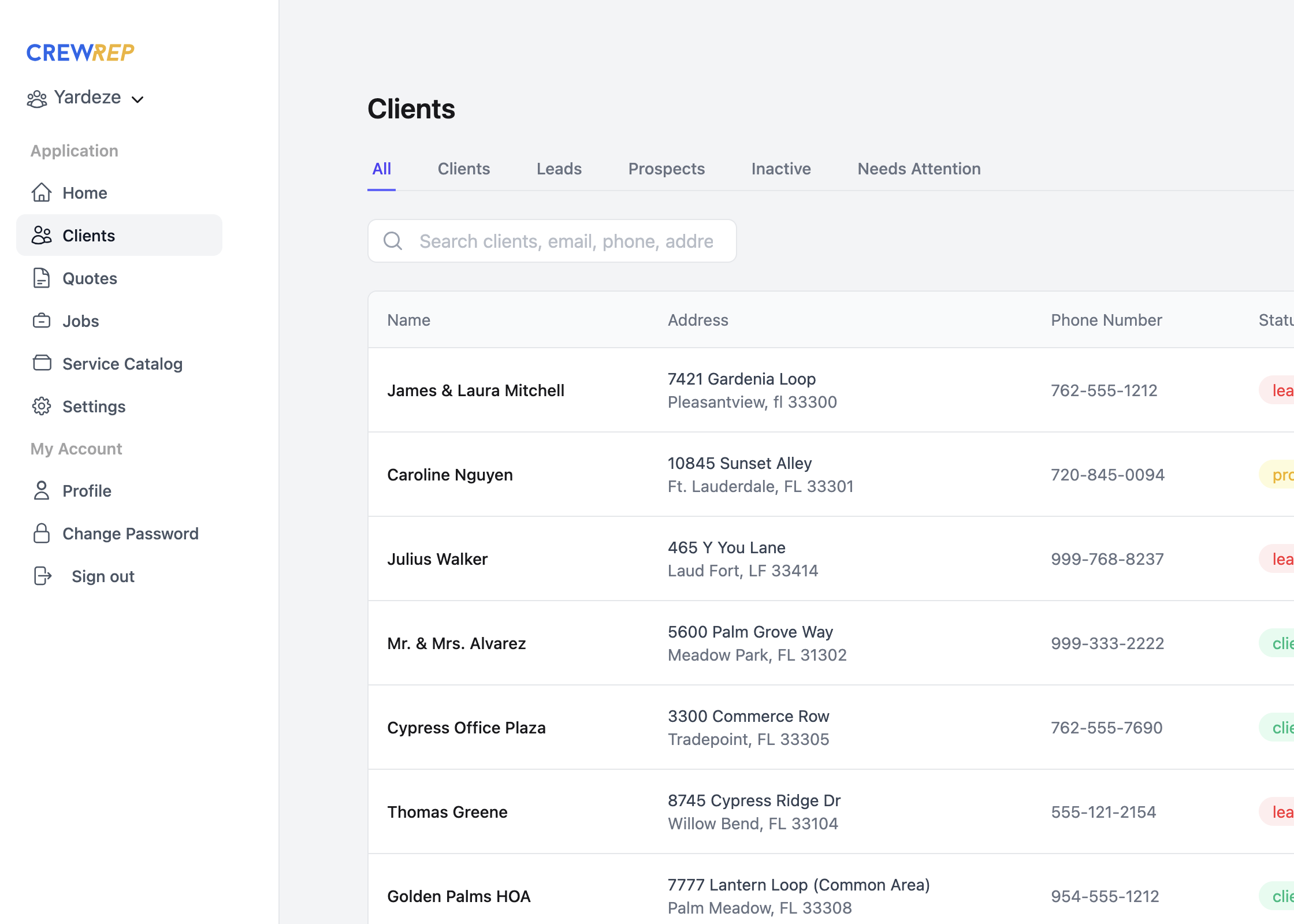This screenshot has width=1294, height=924.
Task: Click the Jobs briefcase icon
Action: point(42,321)
